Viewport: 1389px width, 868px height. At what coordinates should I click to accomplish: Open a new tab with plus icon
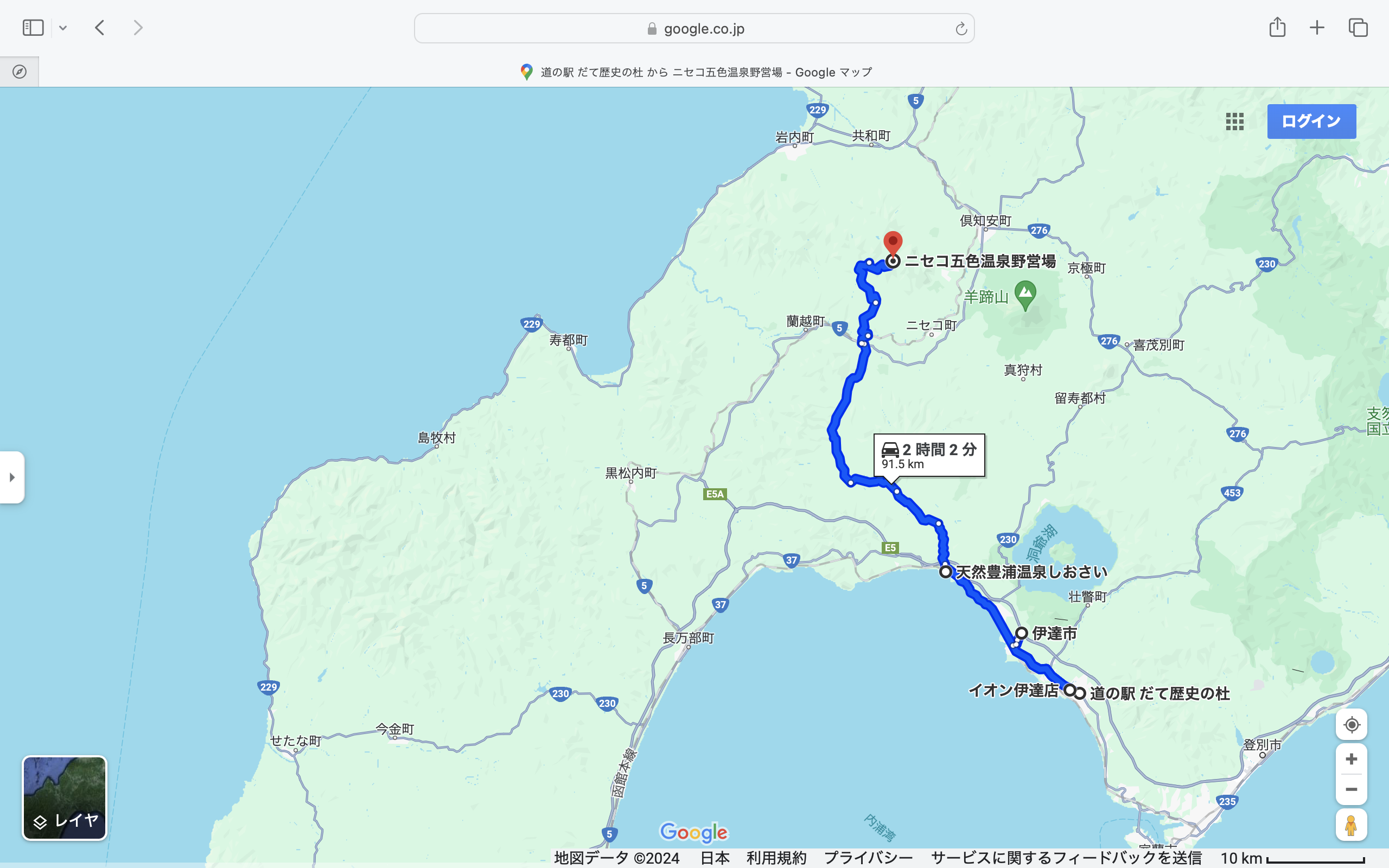coord(1317,28)
